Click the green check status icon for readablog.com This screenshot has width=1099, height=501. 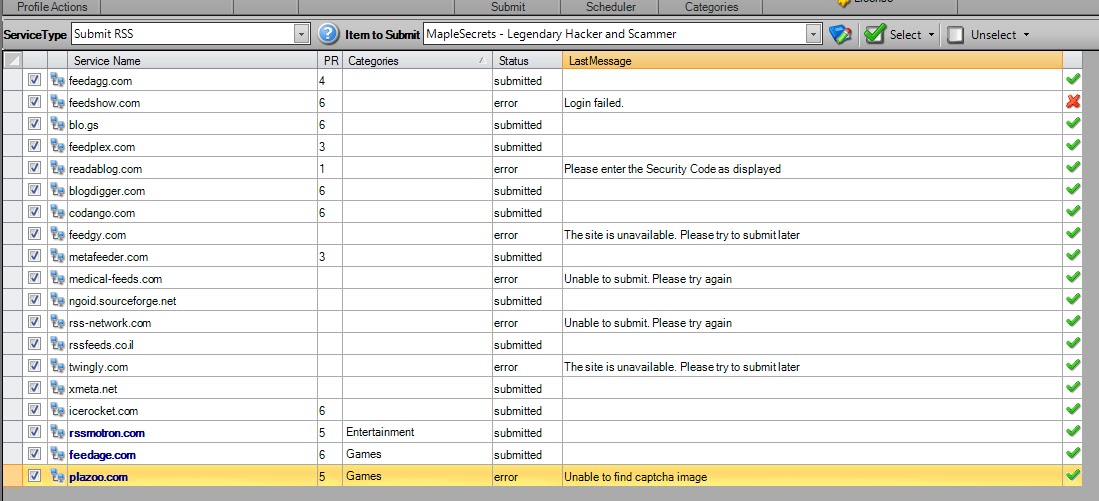[1072, 168]
